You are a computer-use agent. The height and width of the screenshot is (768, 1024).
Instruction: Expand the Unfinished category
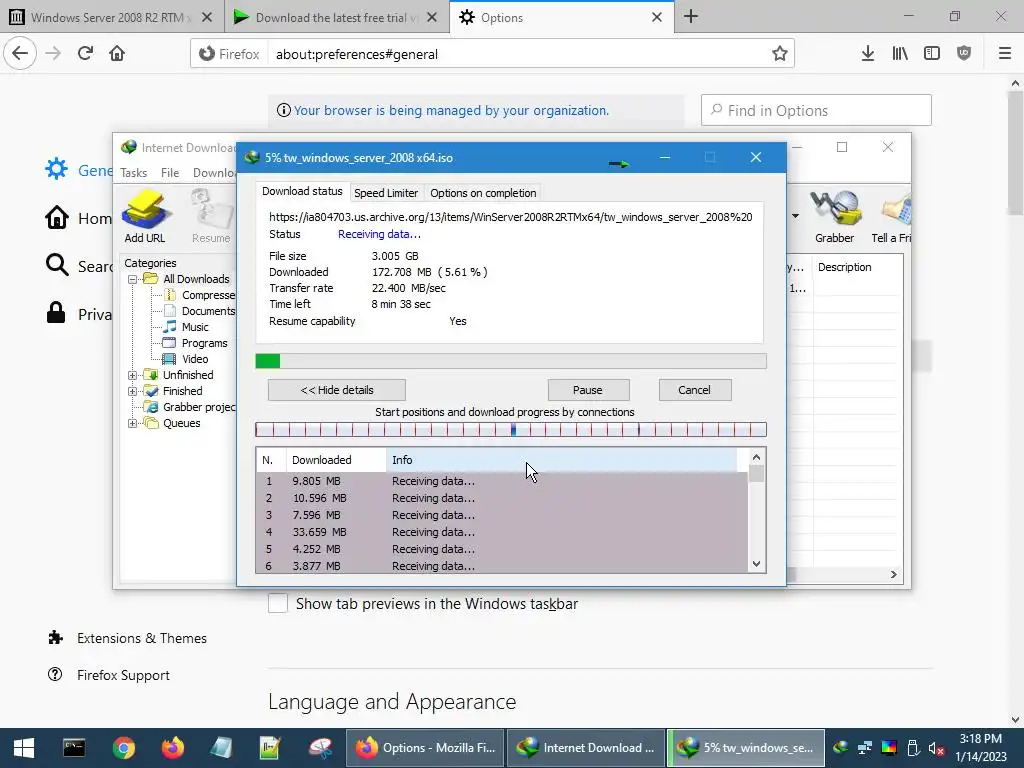coord(133,375)
